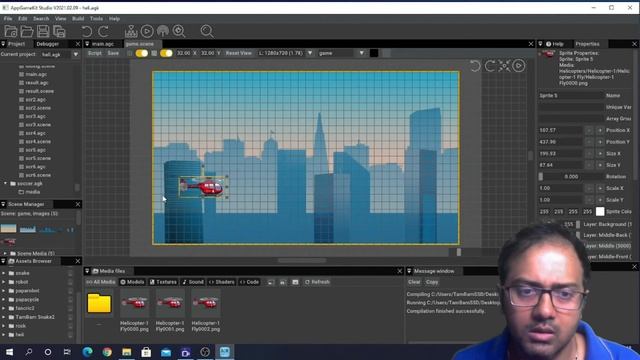This screenshot has width=640, height=360.
Task: Open the Windows Start menu
Action: [x=9, y=352]
